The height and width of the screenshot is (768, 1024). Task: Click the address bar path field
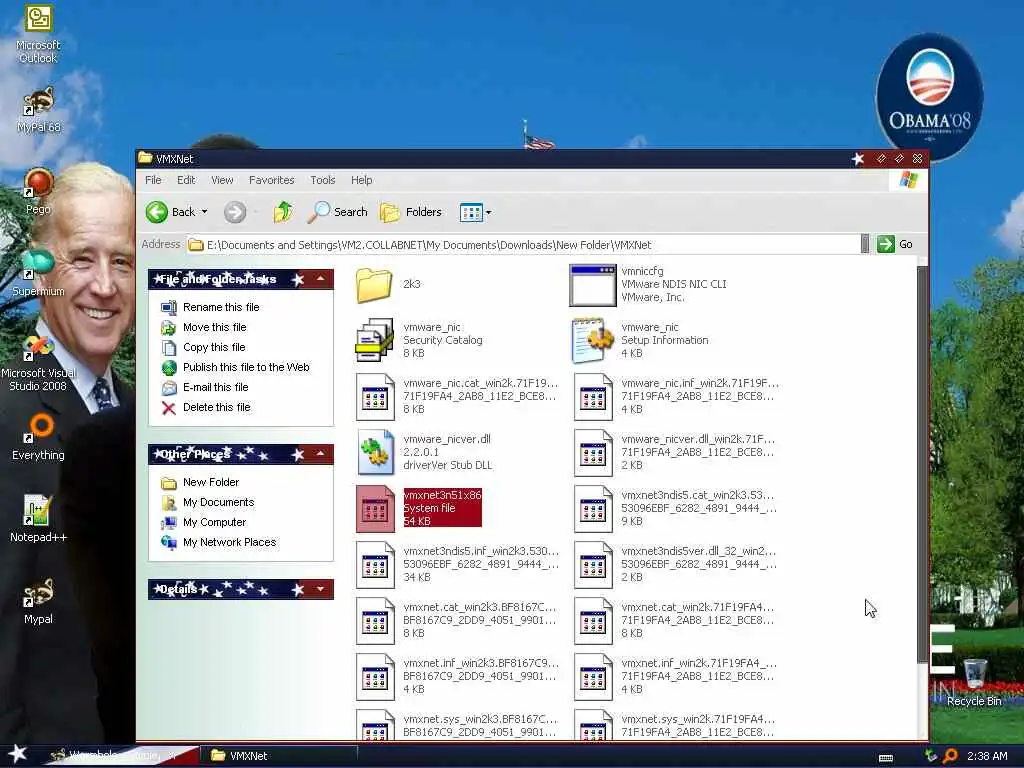tap(522, 245)
